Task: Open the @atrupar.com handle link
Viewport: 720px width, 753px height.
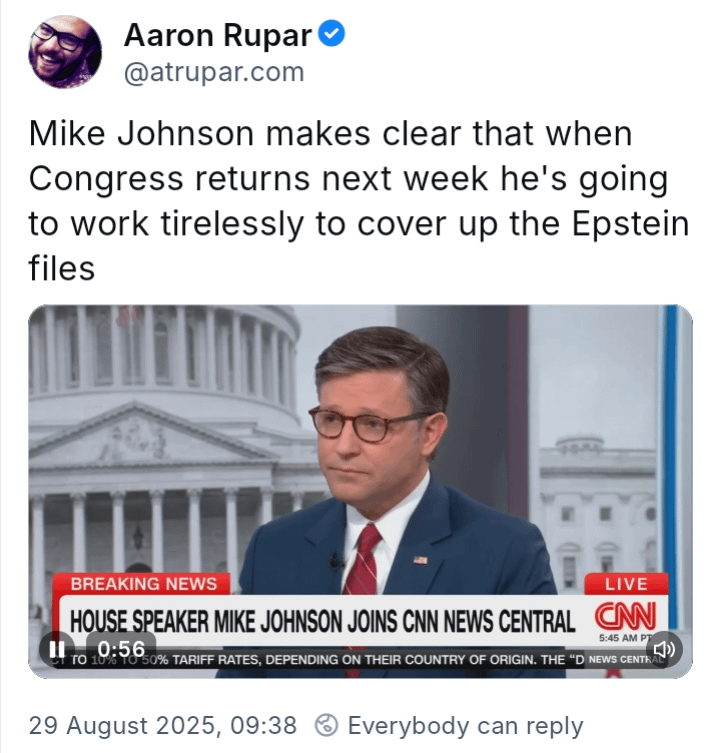Action: (214, 73)
